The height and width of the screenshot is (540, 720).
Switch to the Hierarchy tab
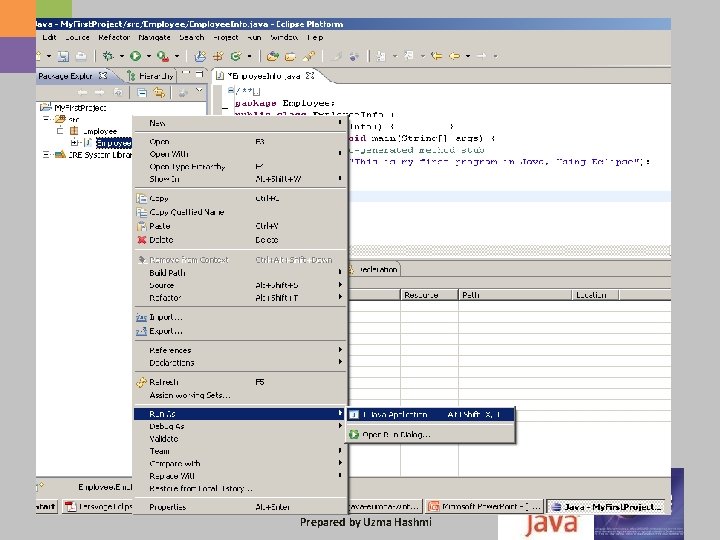152,76
